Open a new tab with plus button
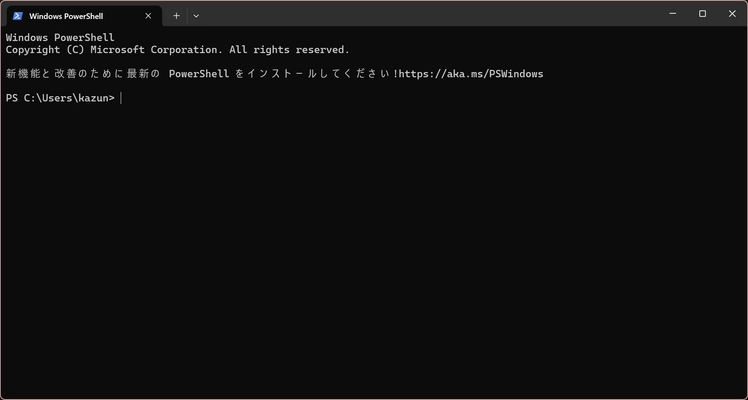 pyautogui.click(x=176, y=16)
